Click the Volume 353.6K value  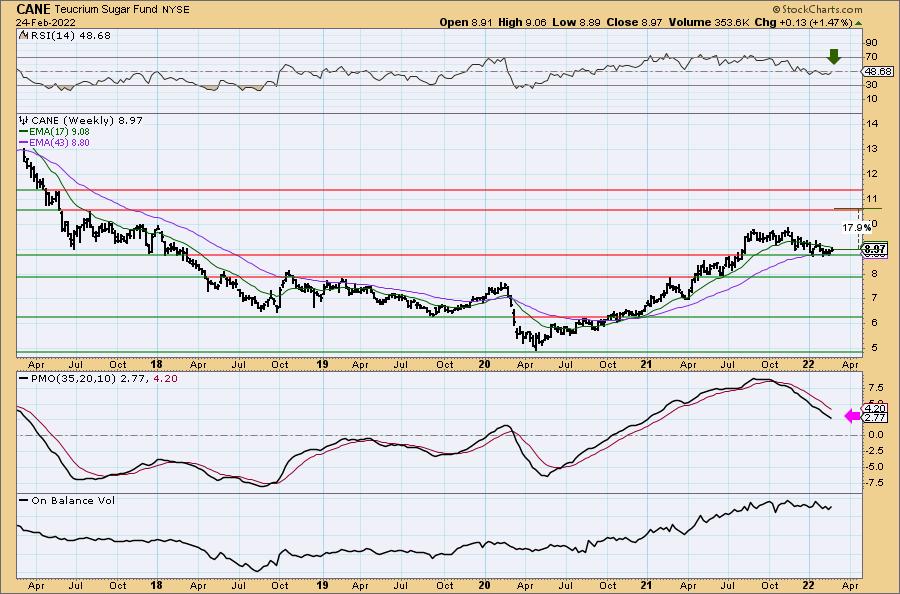click(708, 22)
